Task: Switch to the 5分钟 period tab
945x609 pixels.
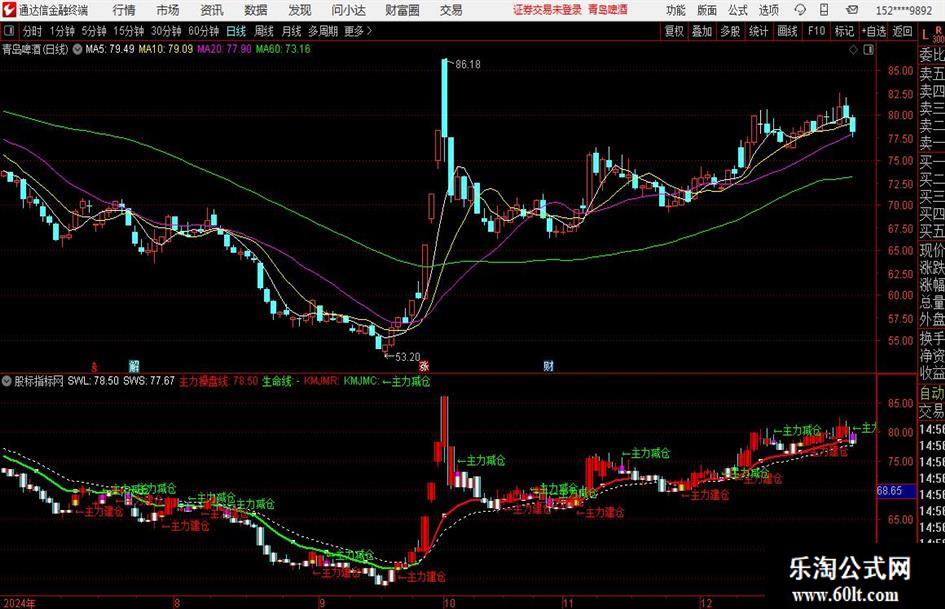Action: pos(93,31)
